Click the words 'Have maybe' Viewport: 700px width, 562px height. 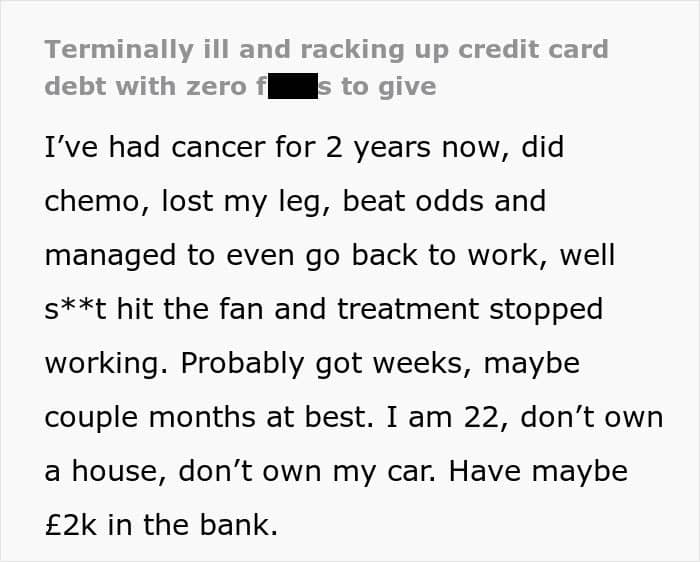tap(538, 472)
